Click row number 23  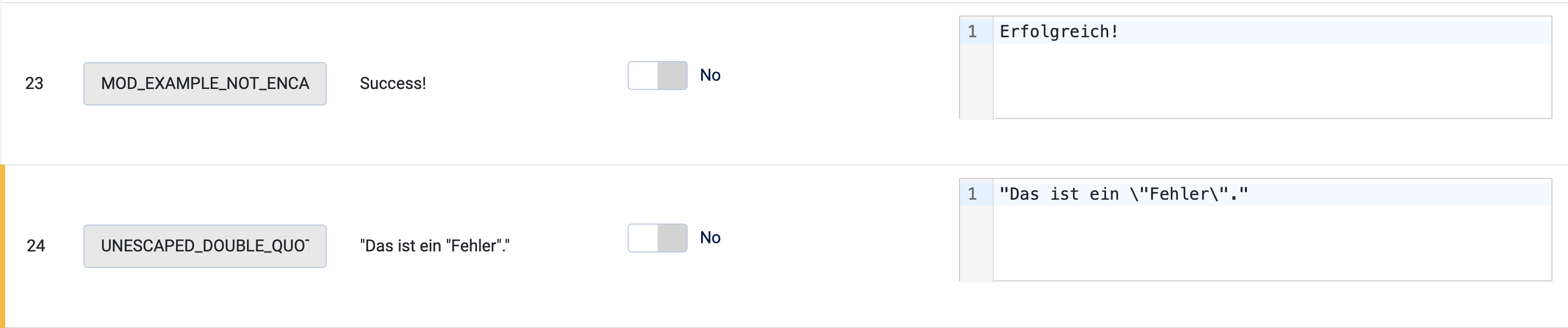pos(34,84)
